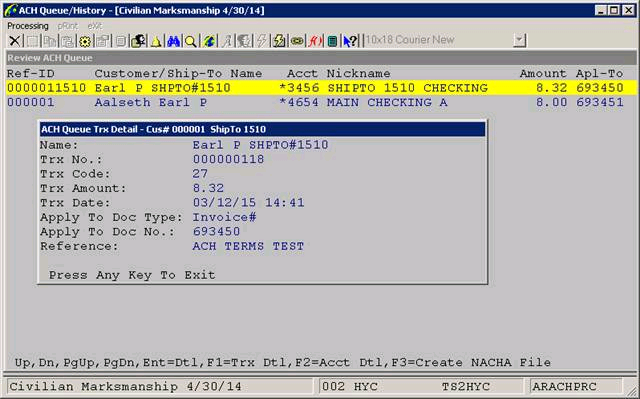Viewport: 640px width, 399px height.
Task: Click the grayed properties window icon
Action: click(102, 41)
